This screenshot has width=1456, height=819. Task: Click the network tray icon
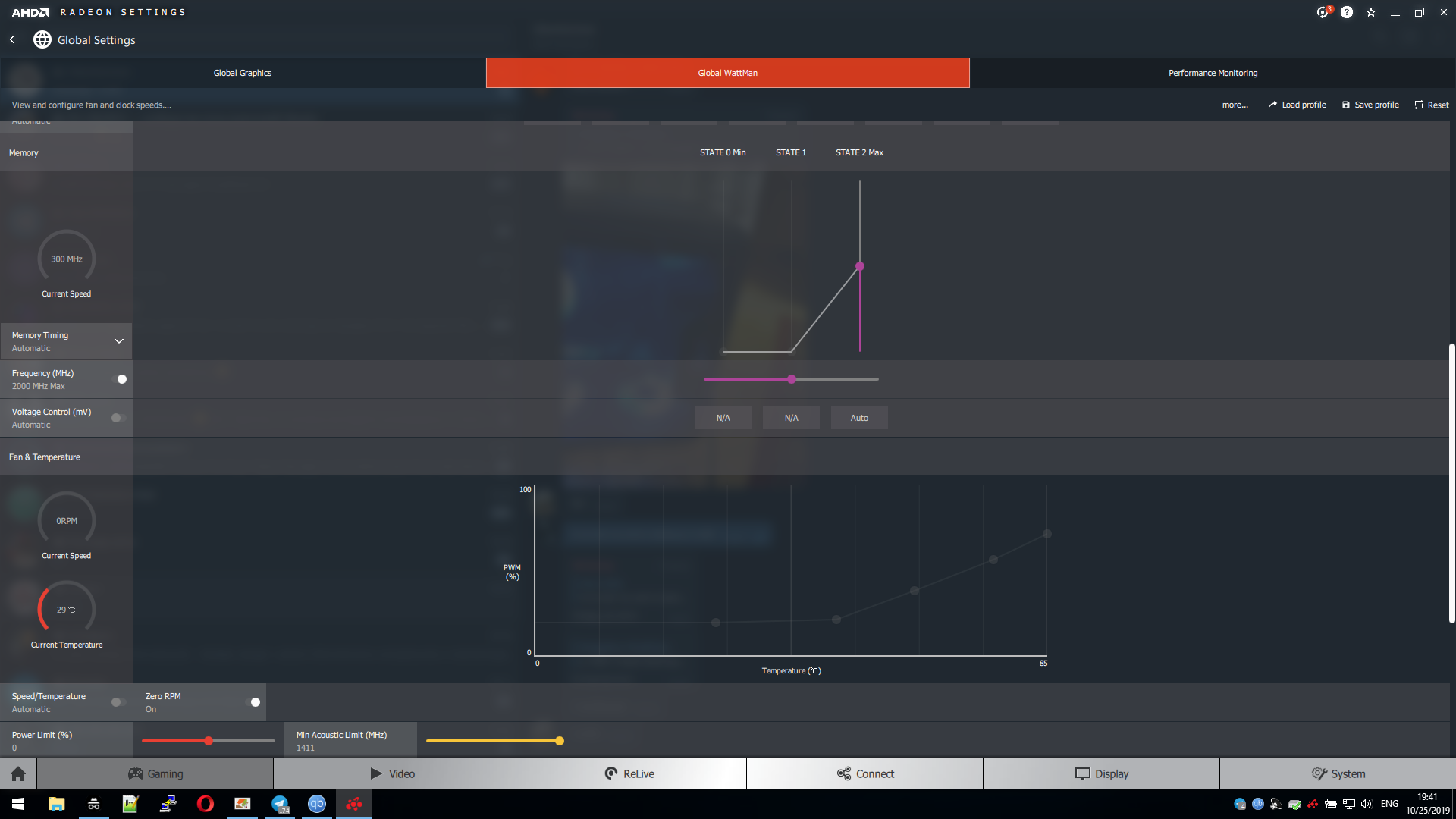pyautogui.click(x=1349, y=804)
